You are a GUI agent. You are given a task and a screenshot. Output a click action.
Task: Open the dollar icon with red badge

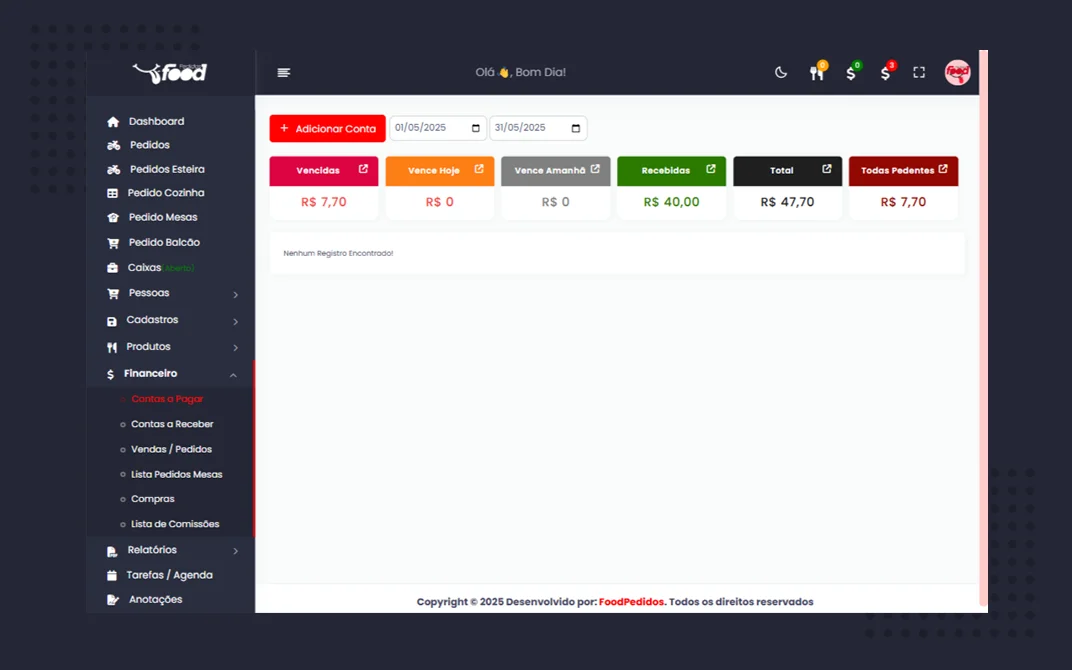[x=885, y=73]
